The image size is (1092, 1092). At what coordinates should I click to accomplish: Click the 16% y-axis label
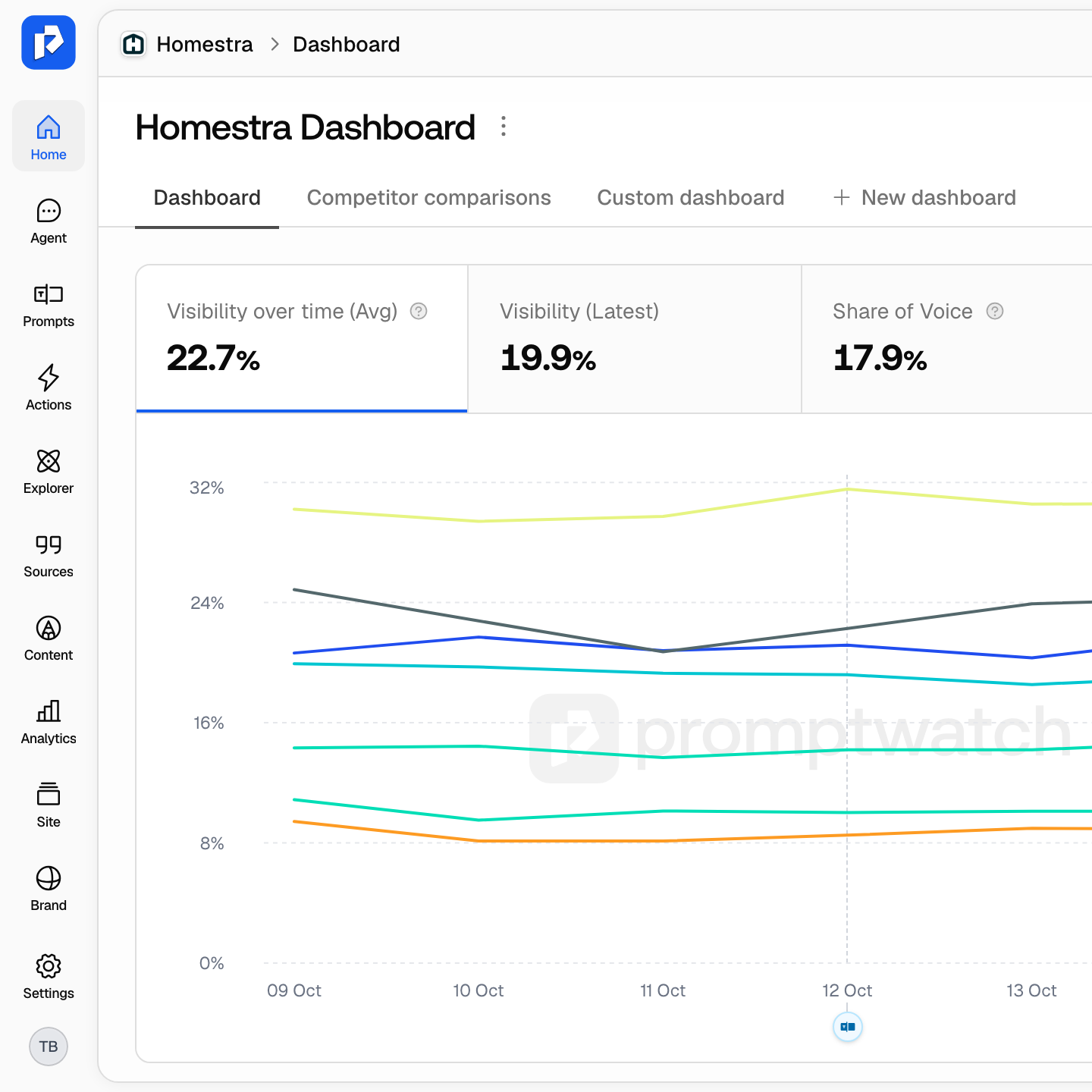click(x=209, y=723)
